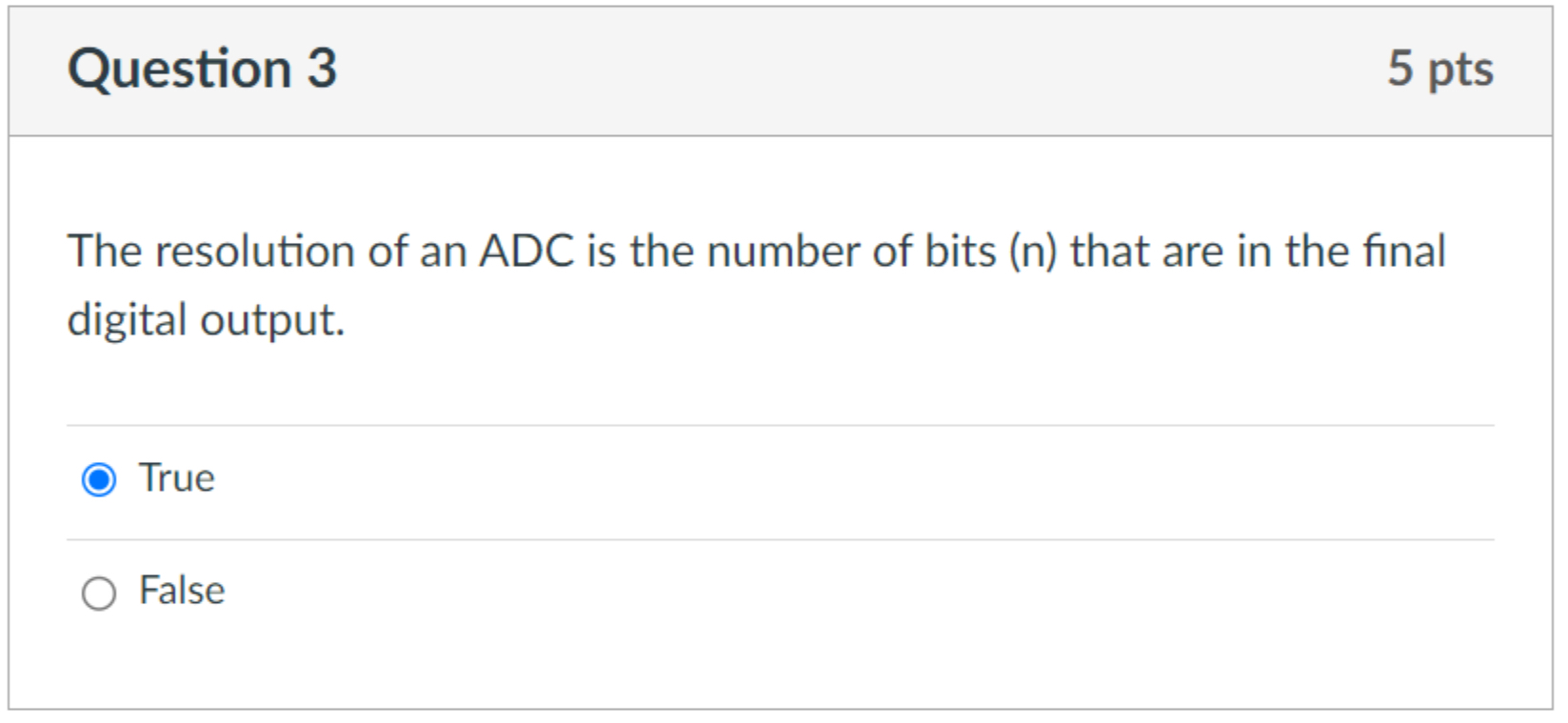This screenshot has height=723, width=1568.
Task: Click the empty False option circle
Action: (99, 592)
